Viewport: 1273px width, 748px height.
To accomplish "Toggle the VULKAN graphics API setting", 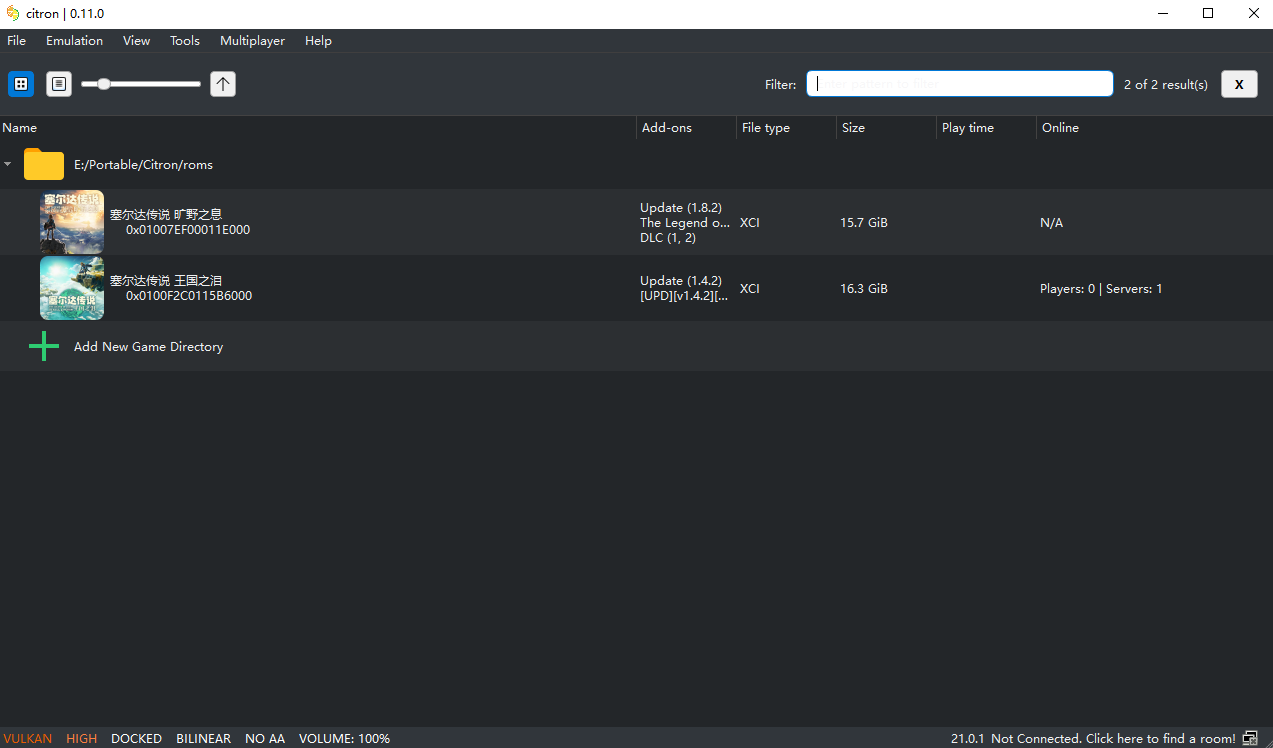I will pyautogui.click(x=27, y=738).
